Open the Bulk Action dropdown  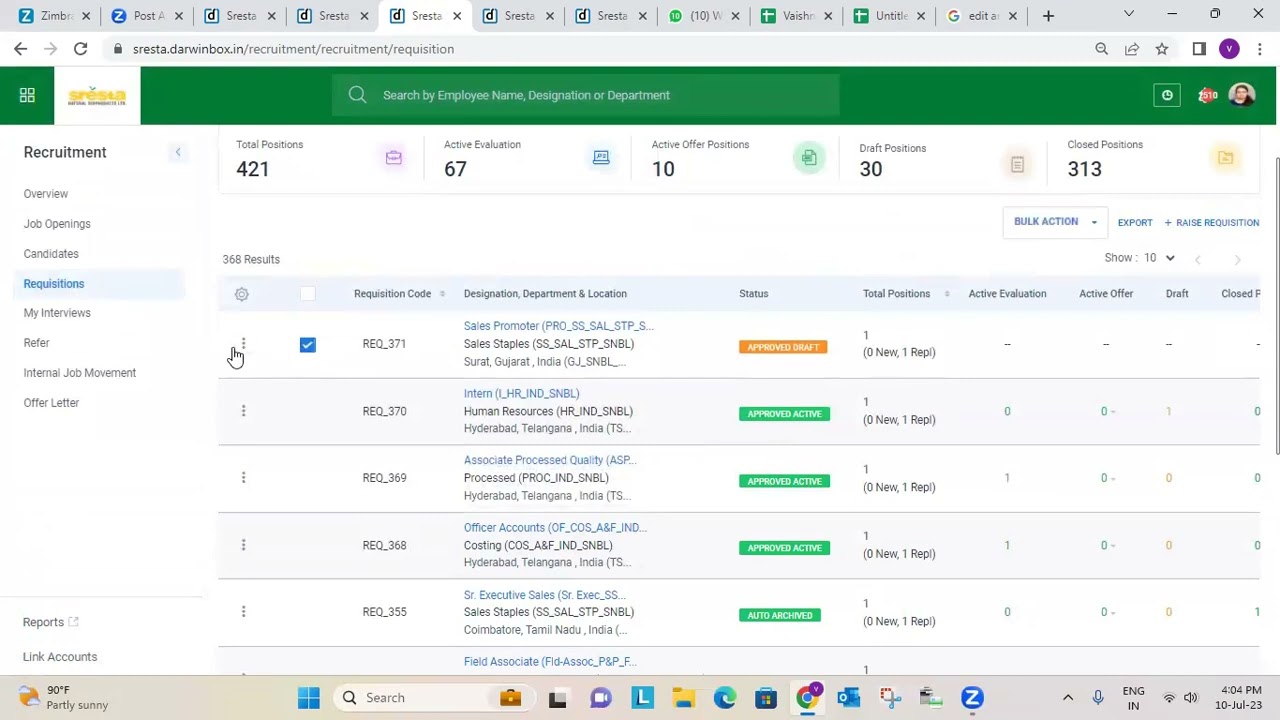(x=1055, y=222)
